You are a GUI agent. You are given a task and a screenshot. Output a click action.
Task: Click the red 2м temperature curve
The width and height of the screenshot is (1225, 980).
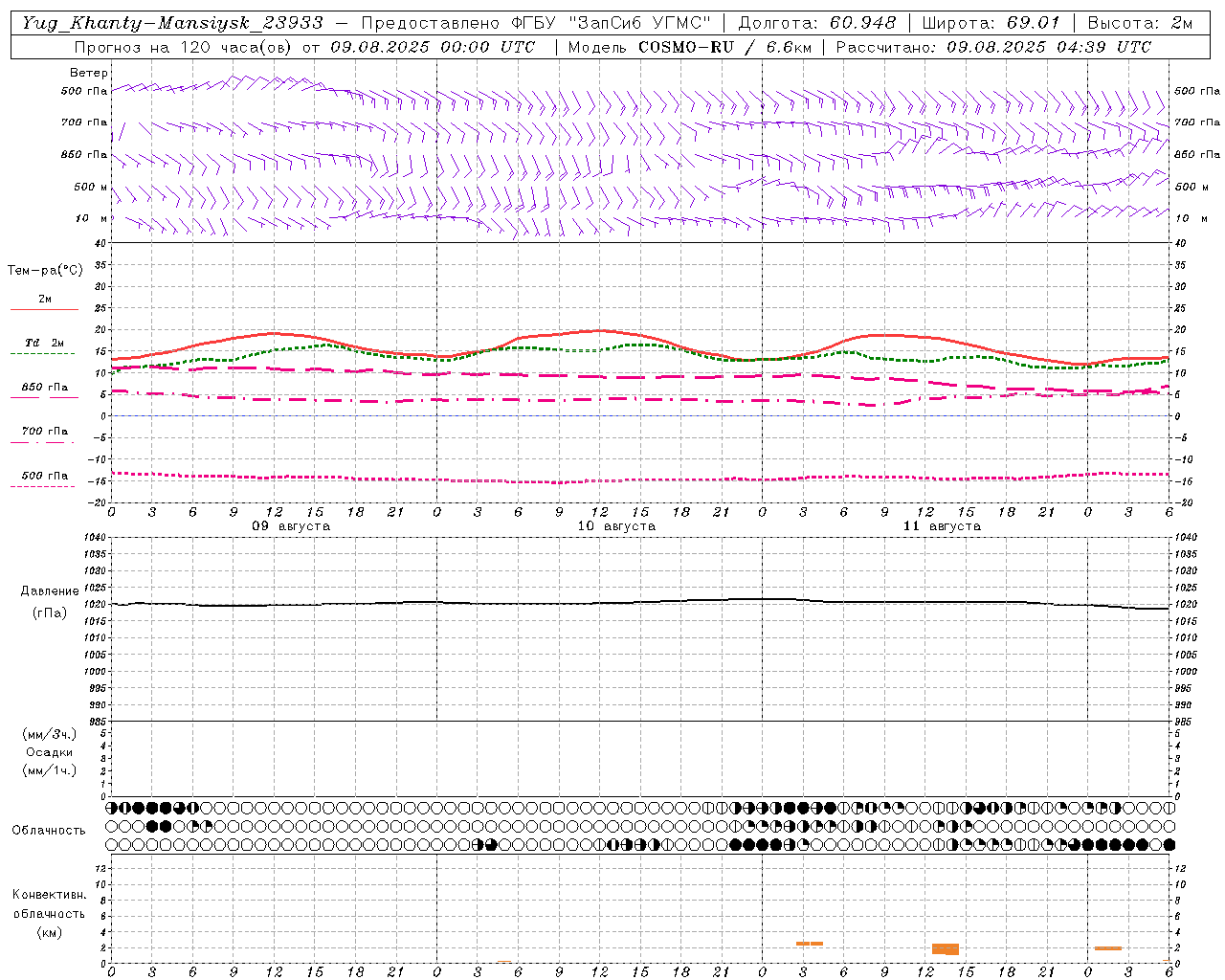click(x=600, y=330)
